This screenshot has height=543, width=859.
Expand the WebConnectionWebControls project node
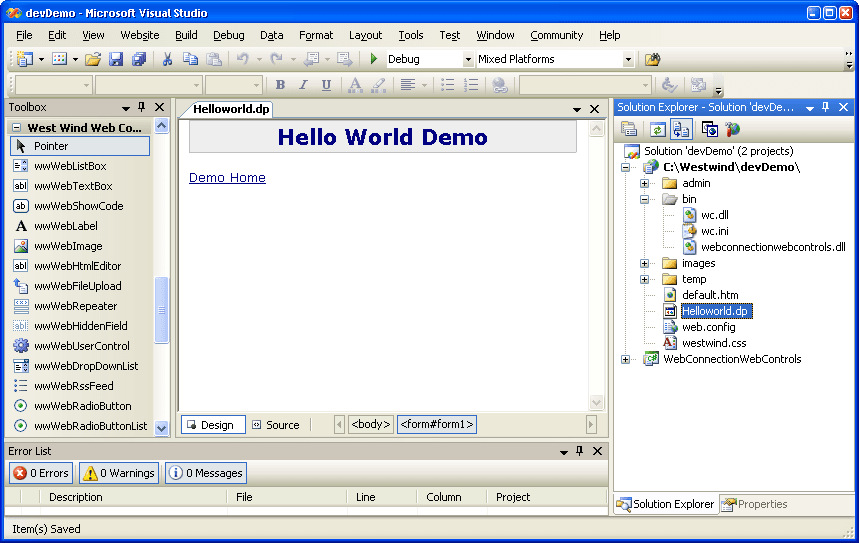(625, 359)
